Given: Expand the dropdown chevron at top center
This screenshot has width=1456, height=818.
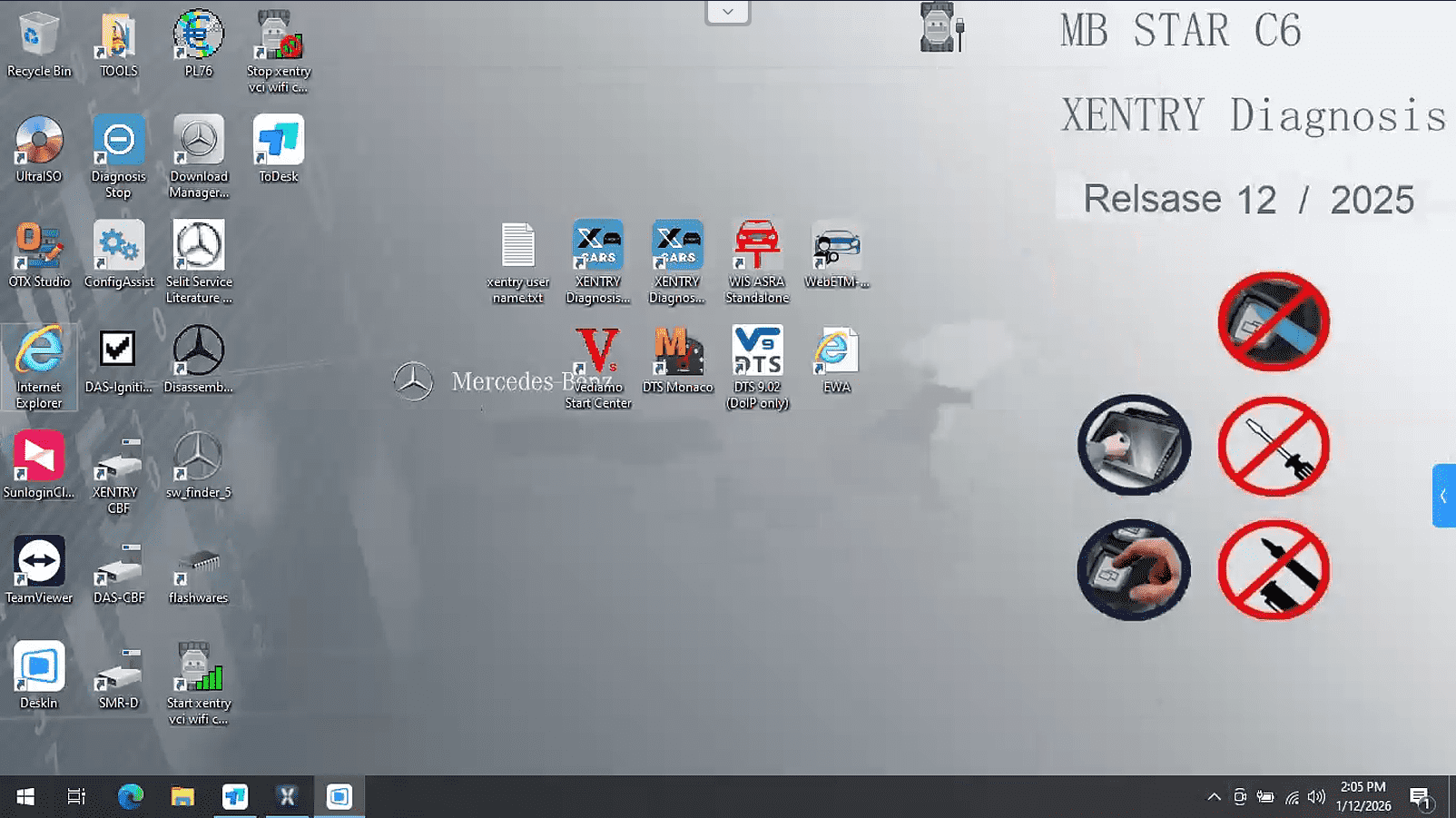Looking at the screenshot, I should click(x=728, y=13).
